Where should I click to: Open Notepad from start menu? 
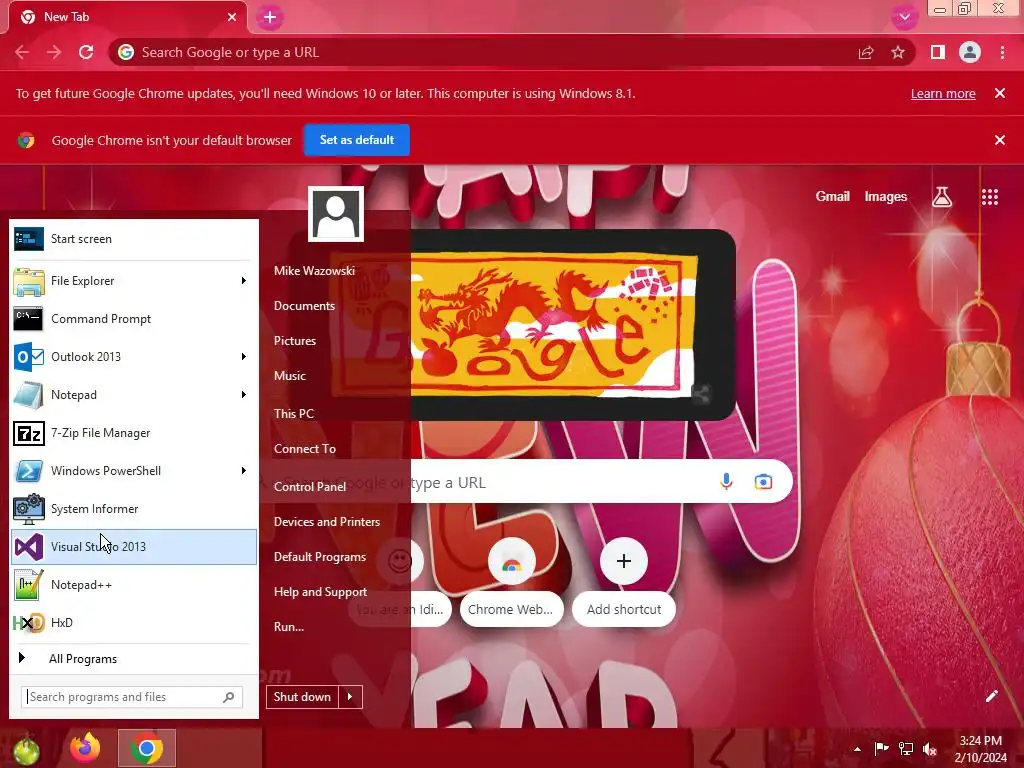133,394
